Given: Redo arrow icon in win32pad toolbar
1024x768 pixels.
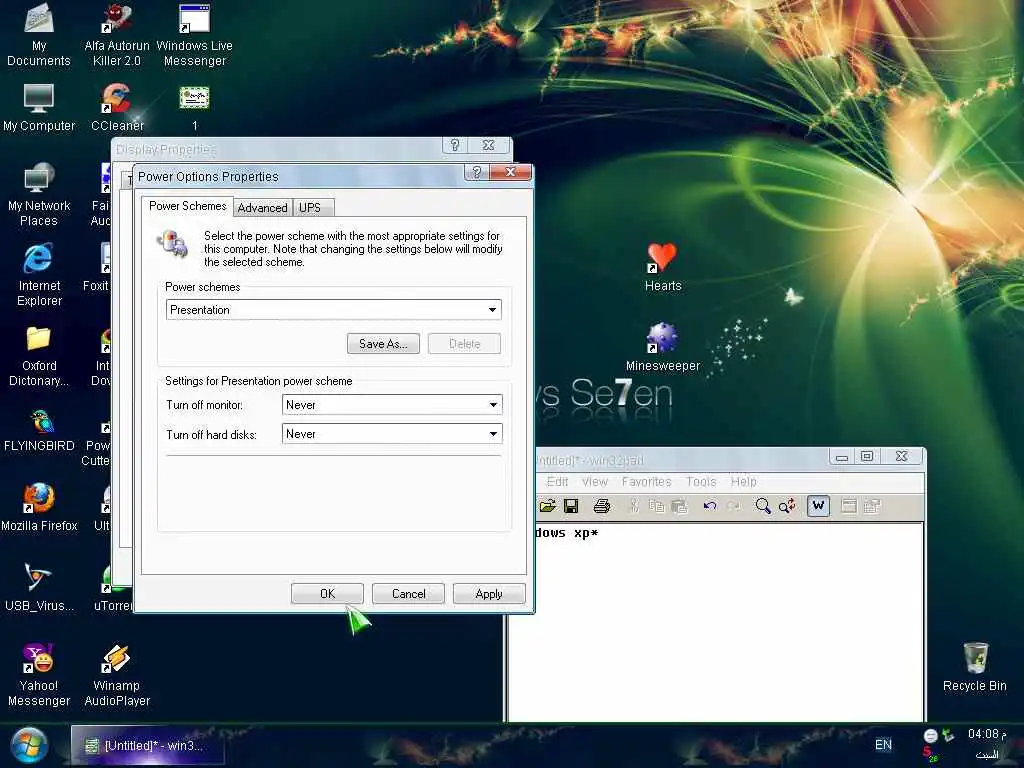Looking at the screenshot, I should pyautogui.click(x=734, y=506).
